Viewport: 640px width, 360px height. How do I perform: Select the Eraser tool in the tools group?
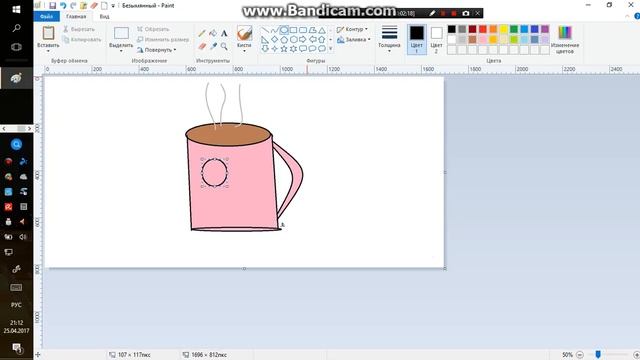point(202,47)
